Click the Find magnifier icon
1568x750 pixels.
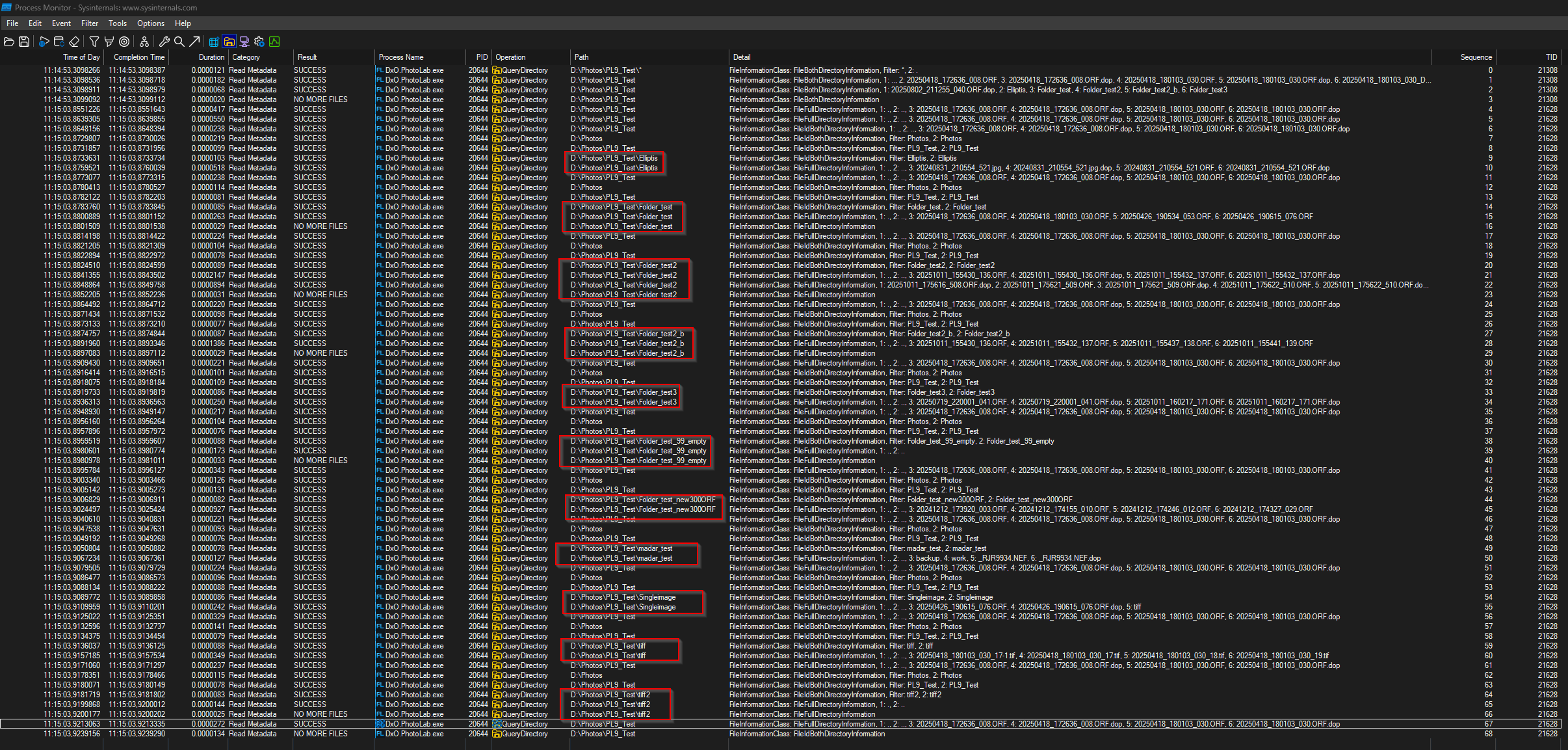pos(179,42)
